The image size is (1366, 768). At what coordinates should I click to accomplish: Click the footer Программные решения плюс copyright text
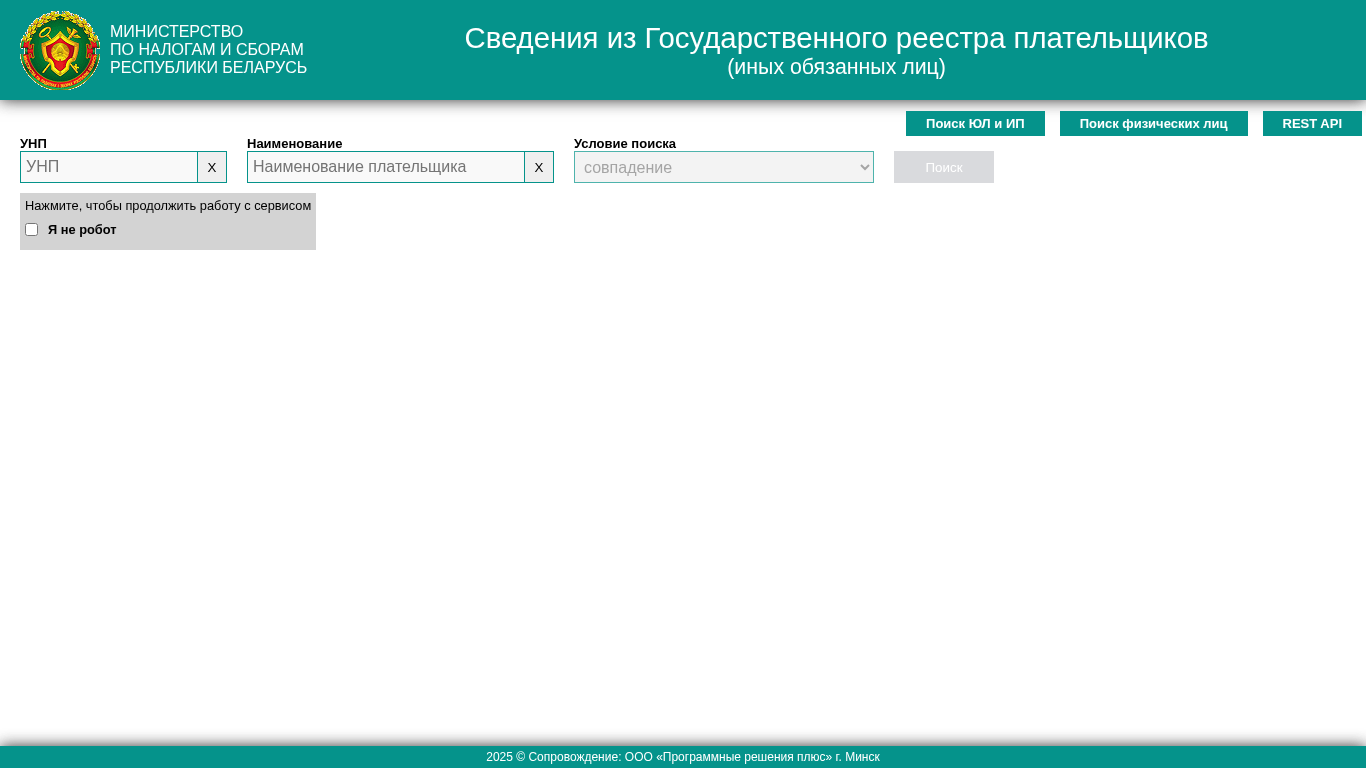[x=683, y=757]
